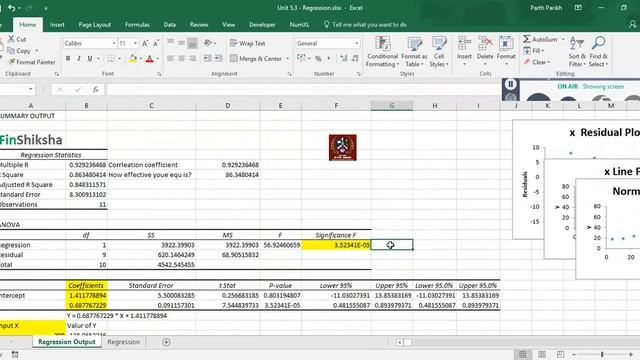This screenshot has width=640, height=360.
Task: Click the Cut scissors icon
Action: tap(11, 39)
